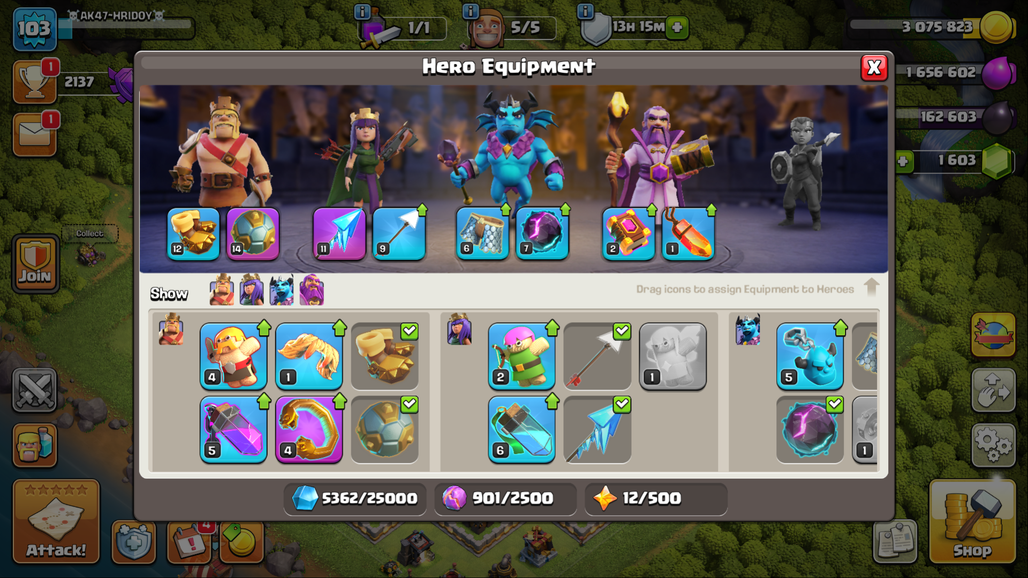The image size is (1028, 578).
Task: Collapse equipment list with the up arrow
Action: click(x=871, y=287)
